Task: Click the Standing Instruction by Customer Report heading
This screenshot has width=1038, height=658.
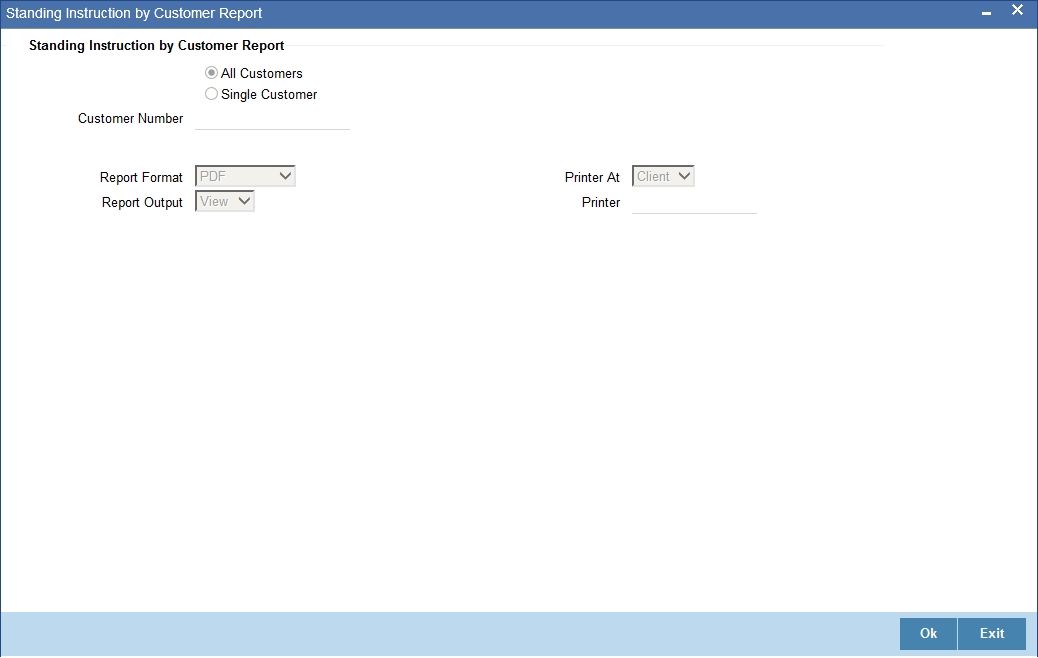Action: [157, 46]
